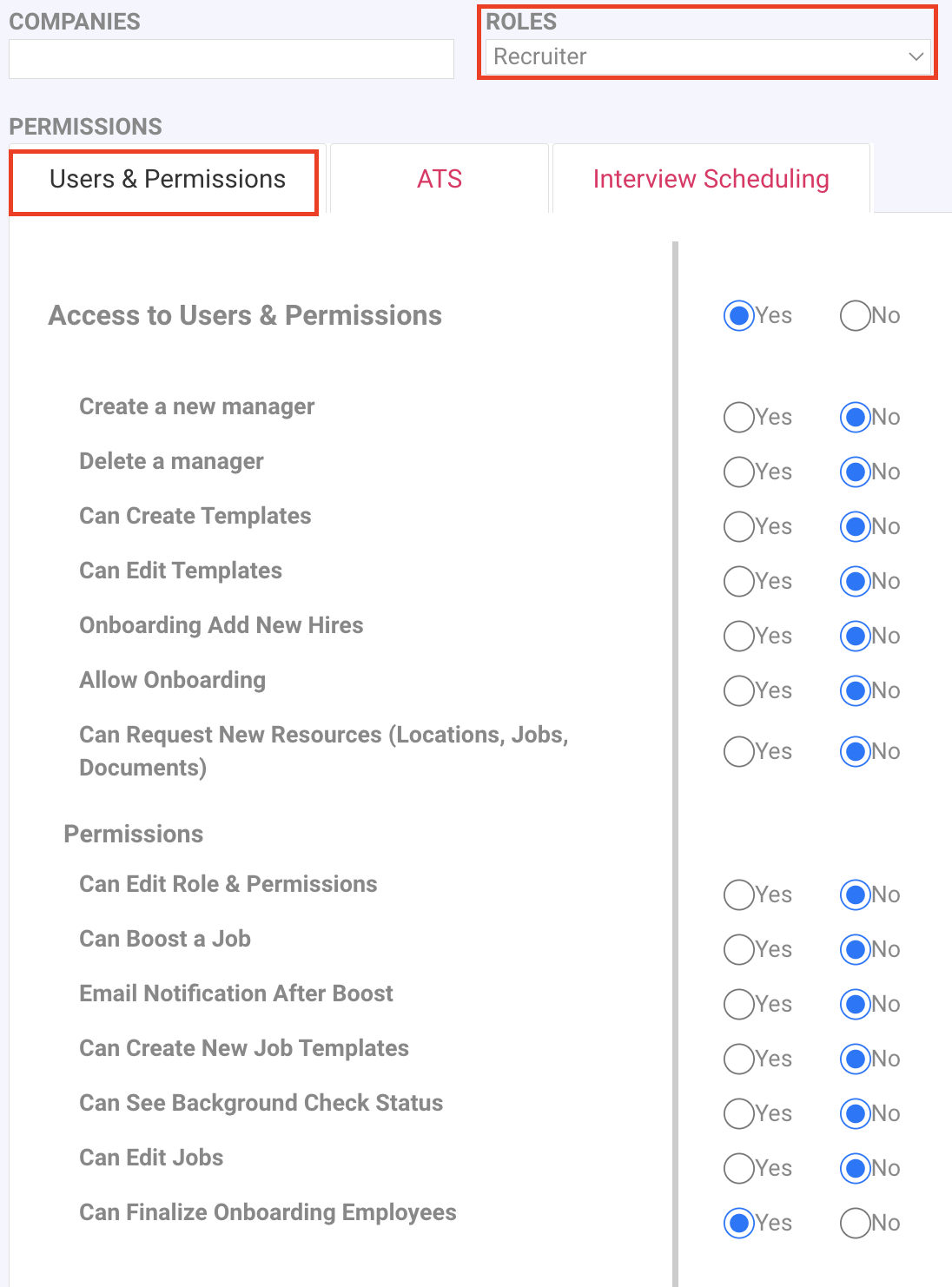The height and width of the screenshot is (1287, 952).
Task: Set Can Finalize Onboarding Employees to No
Action: click(855, 1224)
